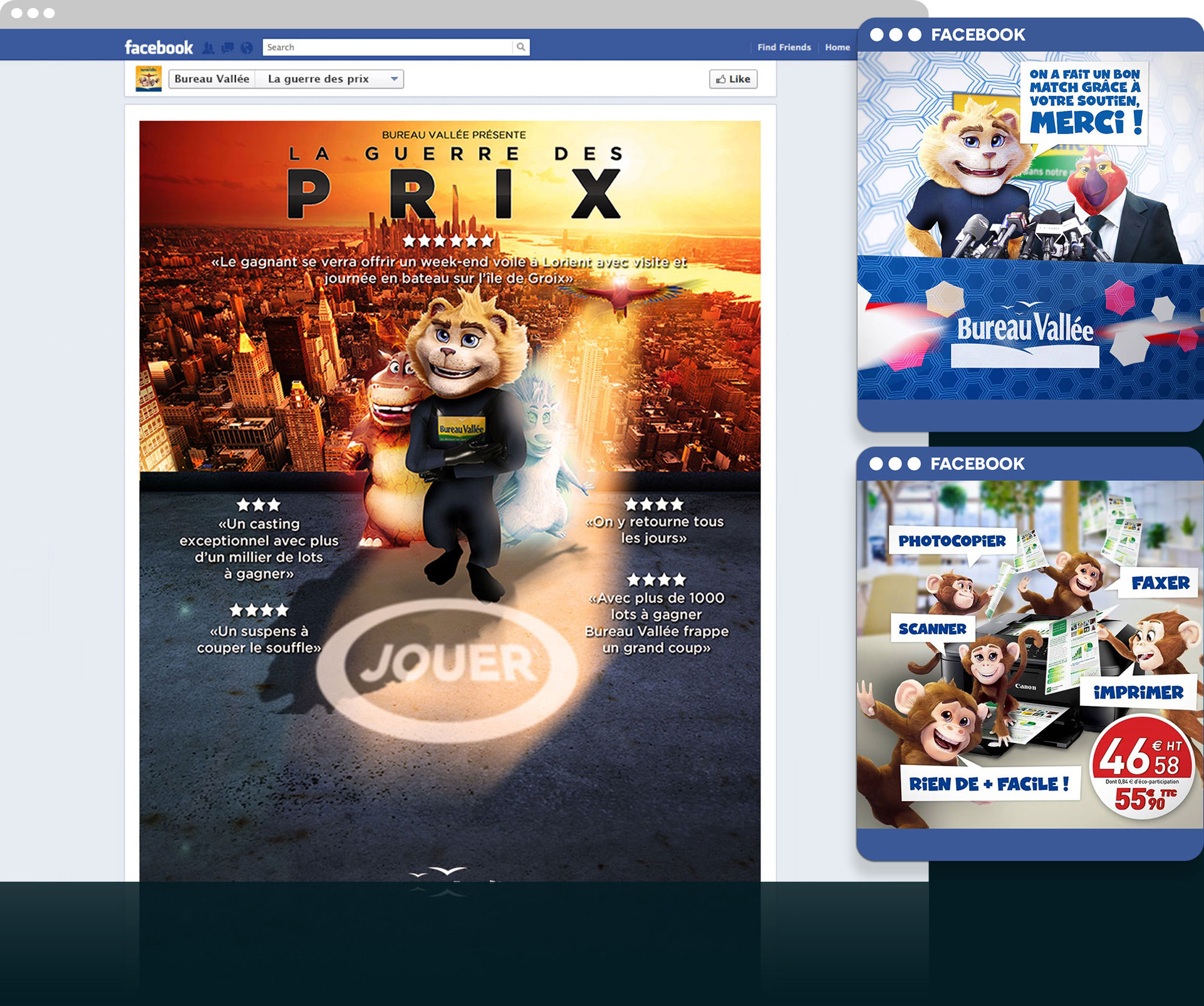Click the MERCI speech bubble post

point(1085,103)
